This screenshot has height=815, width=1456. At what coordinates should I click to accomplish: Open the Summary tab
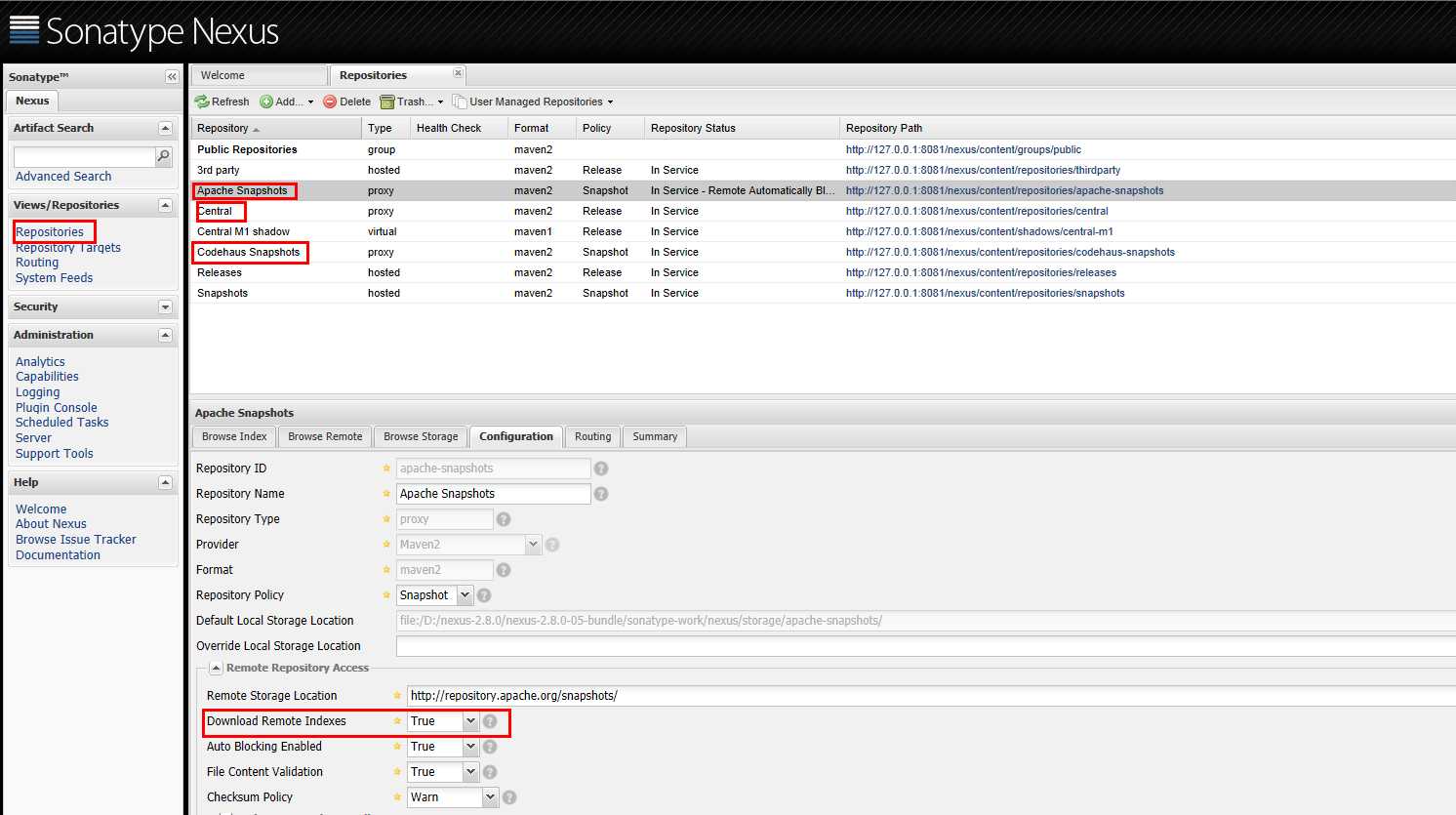click(655, 436)
